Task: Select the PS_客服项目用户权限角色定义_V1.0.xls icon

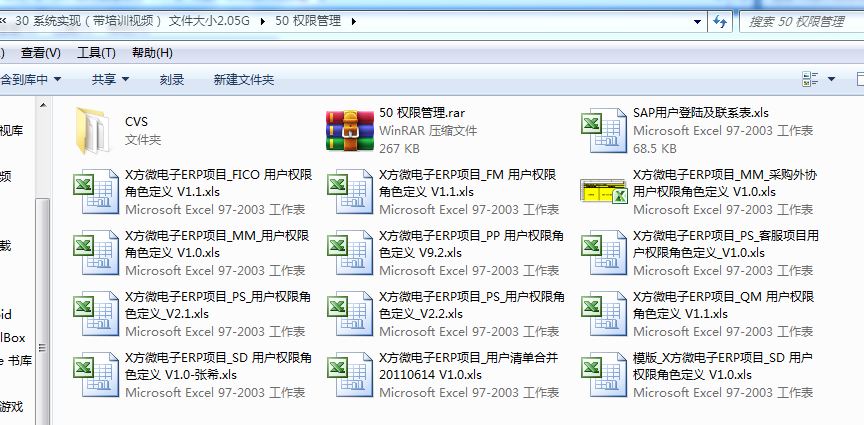Action: (x=604, y=252)
